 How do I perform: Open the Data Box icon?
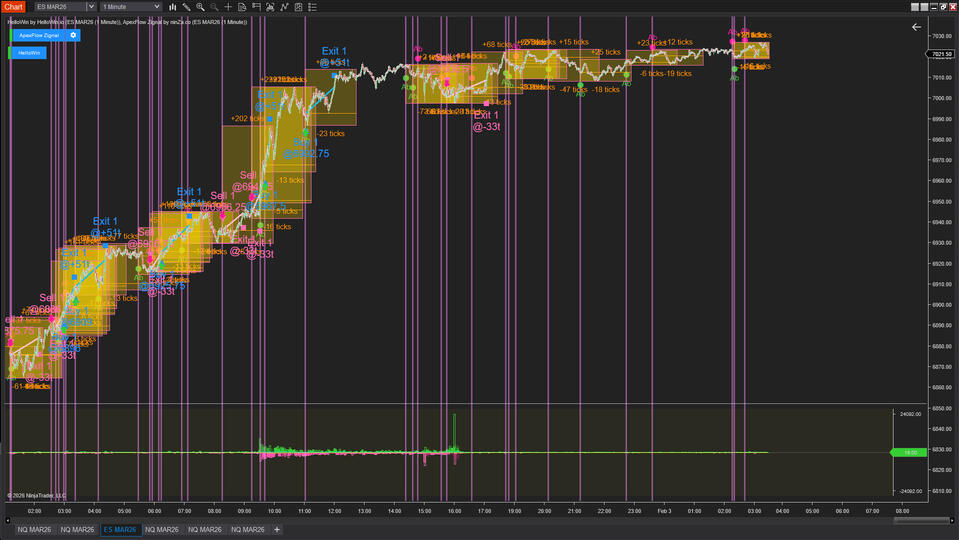[x=243, y=7]
